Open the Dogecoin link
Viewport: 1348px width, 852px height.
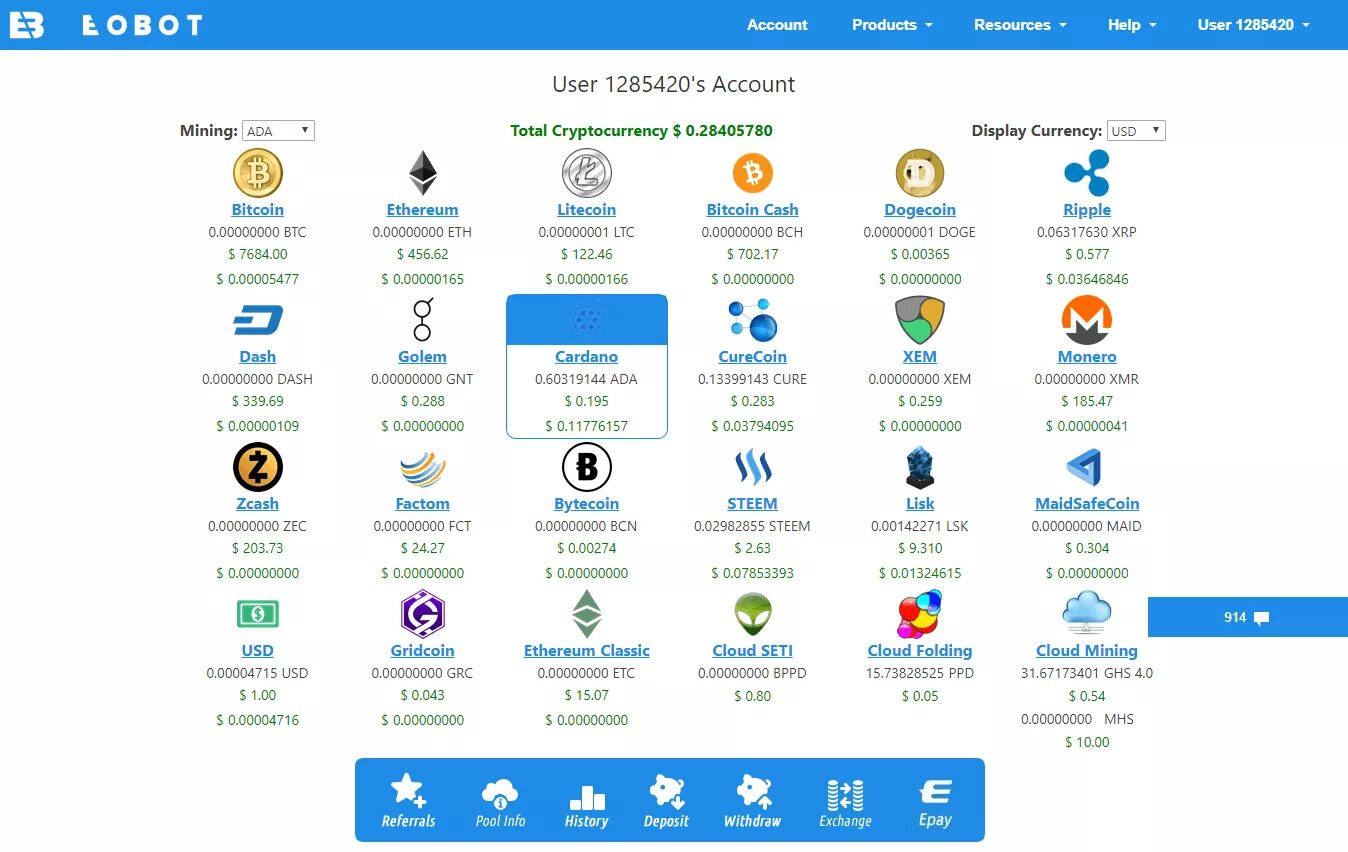point(920,210)
